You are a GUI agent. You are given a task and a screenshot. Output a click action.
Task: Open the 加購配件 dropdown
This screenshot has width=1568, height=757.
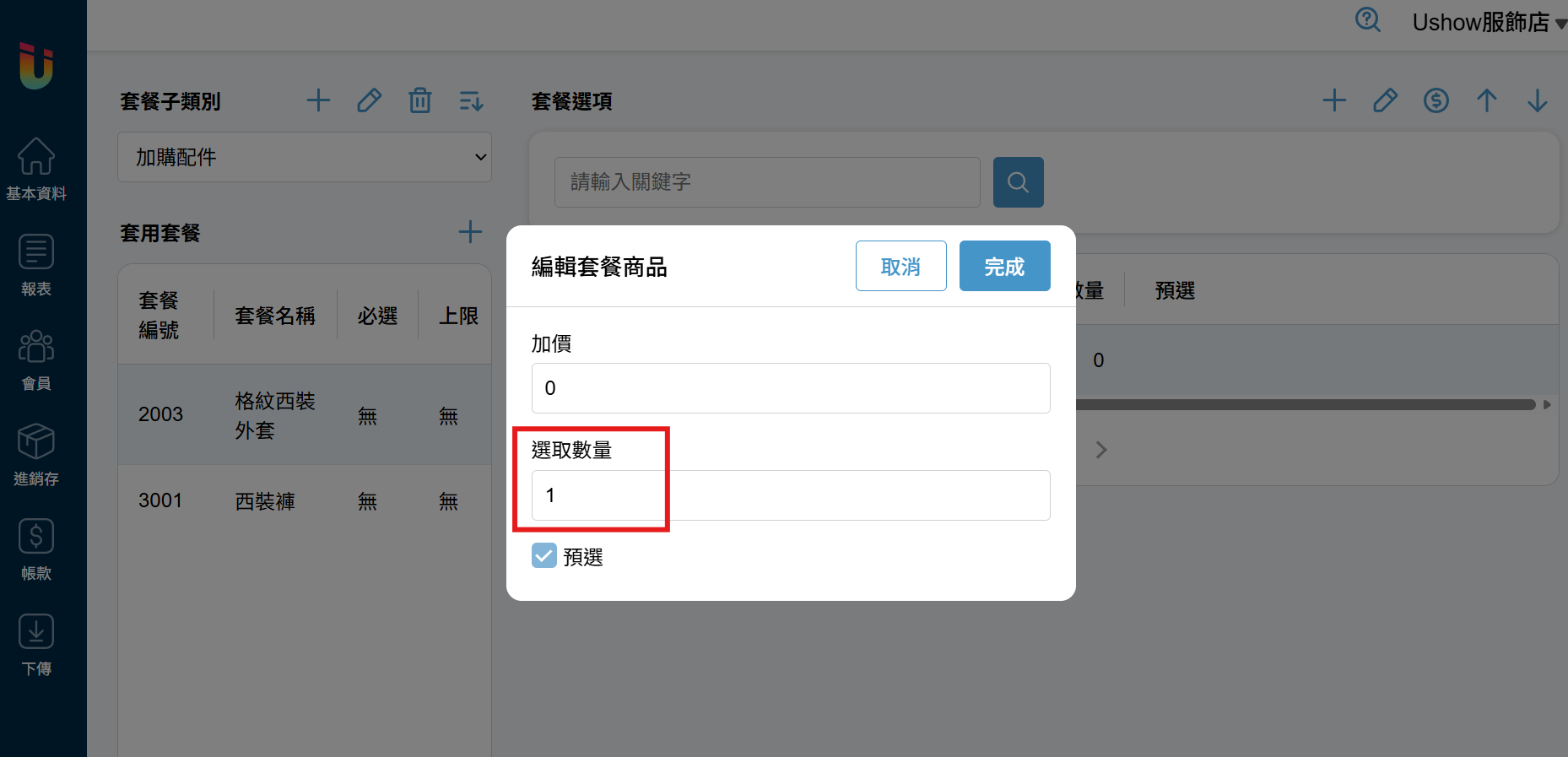pos(305,157)
